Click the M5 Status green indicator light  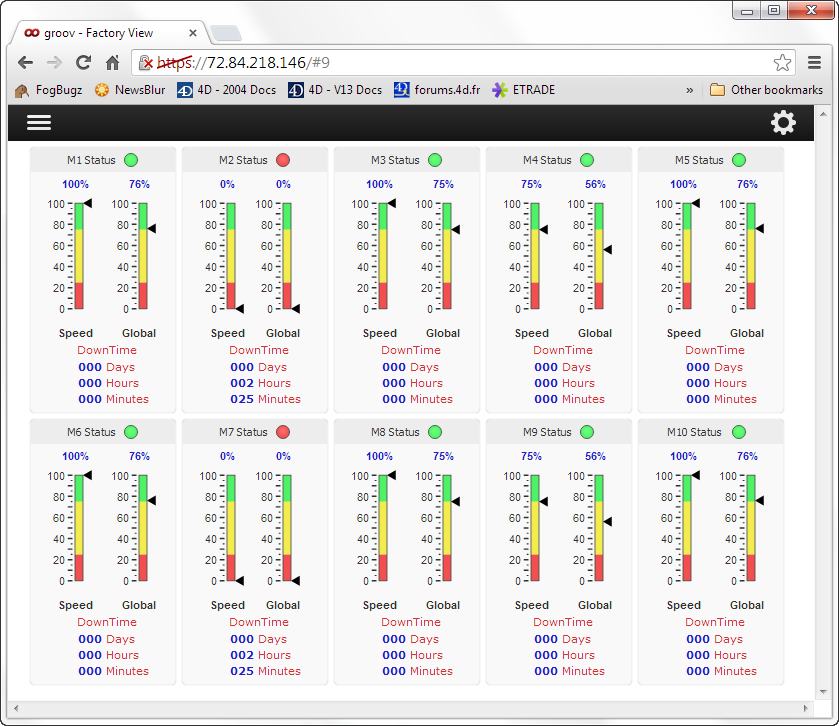tap(739, 160)
